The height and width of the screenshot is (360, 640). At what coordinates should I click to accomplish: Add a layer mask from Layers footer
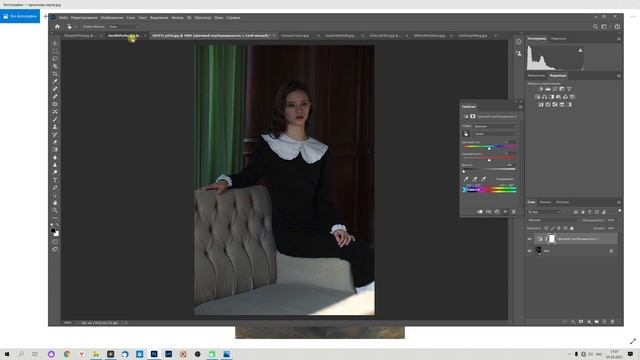click(581, 322)
